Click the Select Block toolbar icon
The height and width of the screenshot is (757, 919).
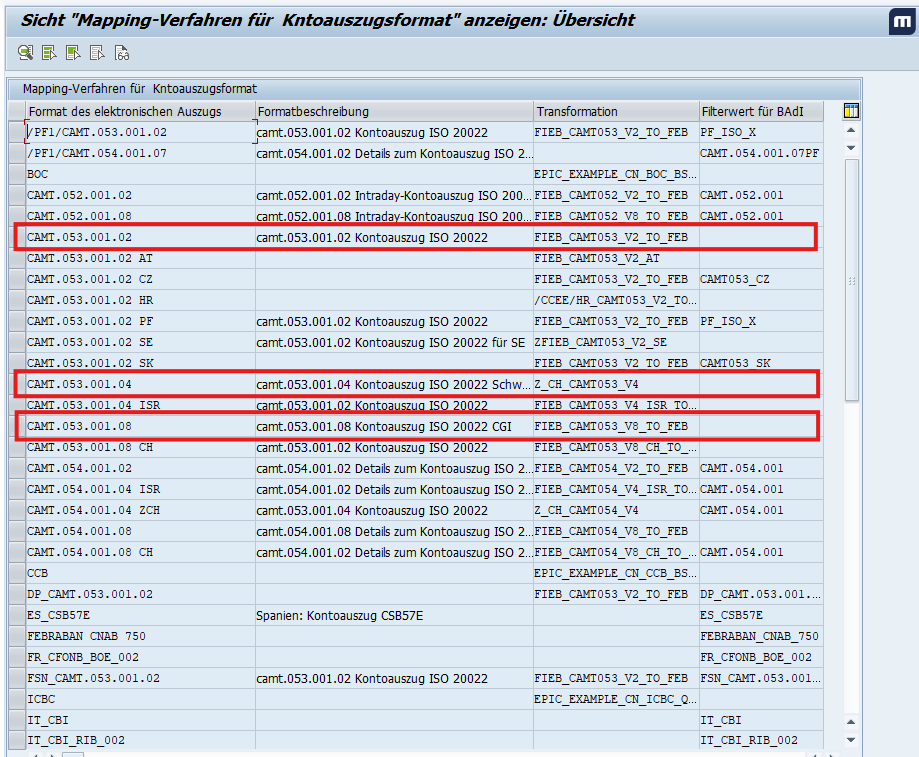pos(73,53)
